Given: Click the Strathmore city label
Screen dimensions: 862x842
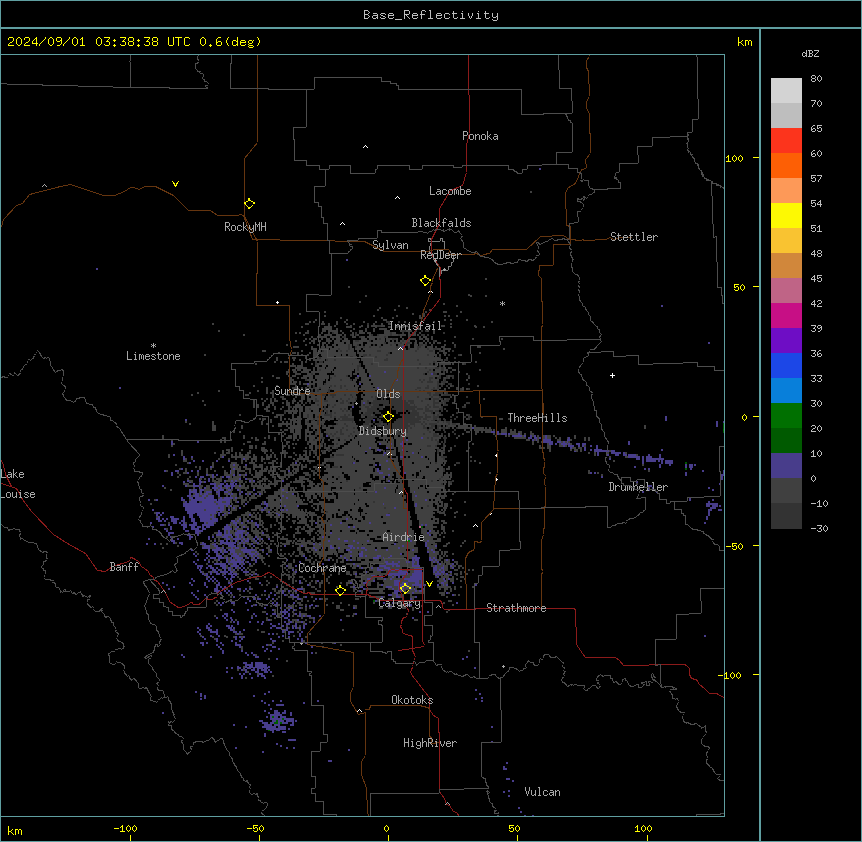Looking at the screenshot, I should click(x=516, y=608).
